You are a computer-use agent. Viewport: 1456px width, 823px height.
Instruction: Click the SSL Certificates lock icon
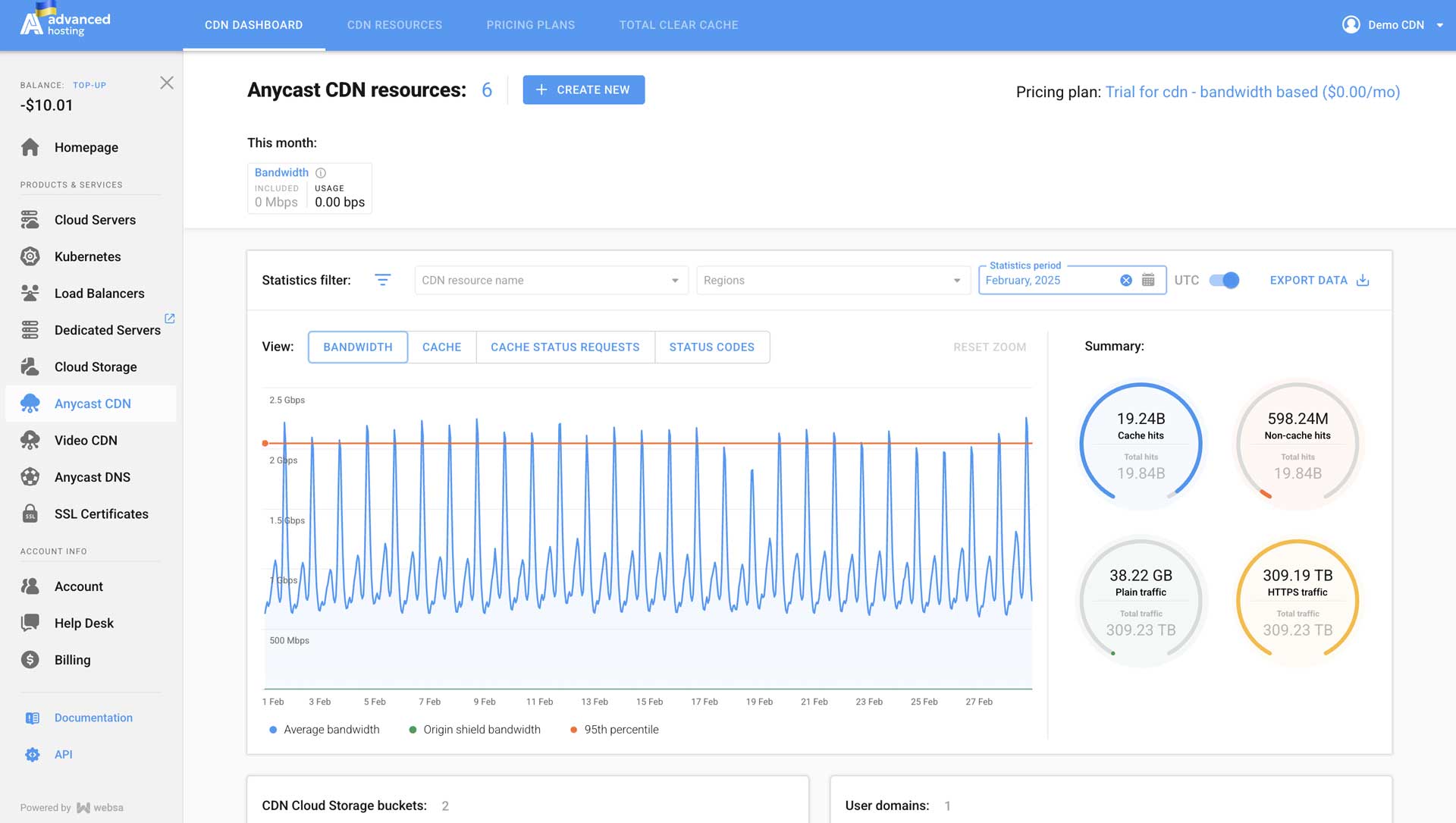(30, 514)
